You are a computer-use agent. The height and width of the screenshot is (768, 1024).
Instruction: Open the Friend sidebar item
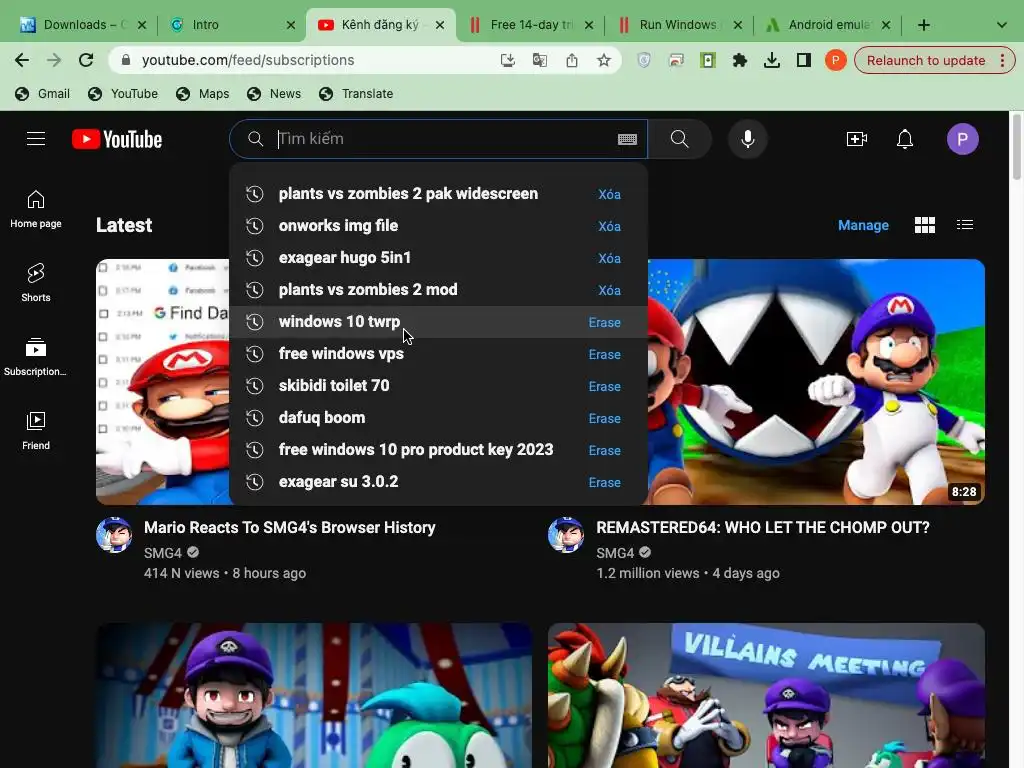[36, 431]
